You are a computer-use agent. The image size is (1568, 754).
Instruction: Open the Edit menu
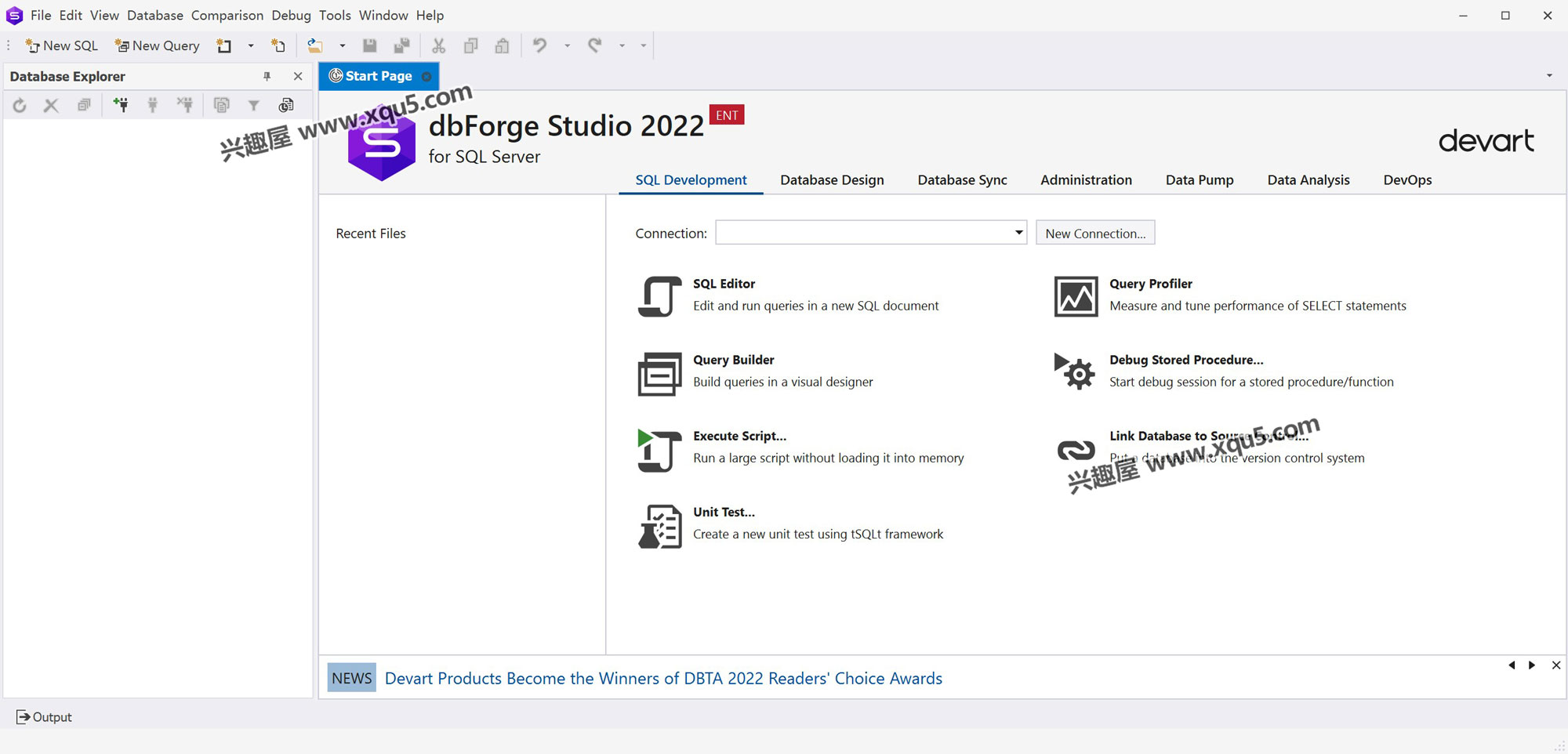pyautogui.click(x=71, y=15)
